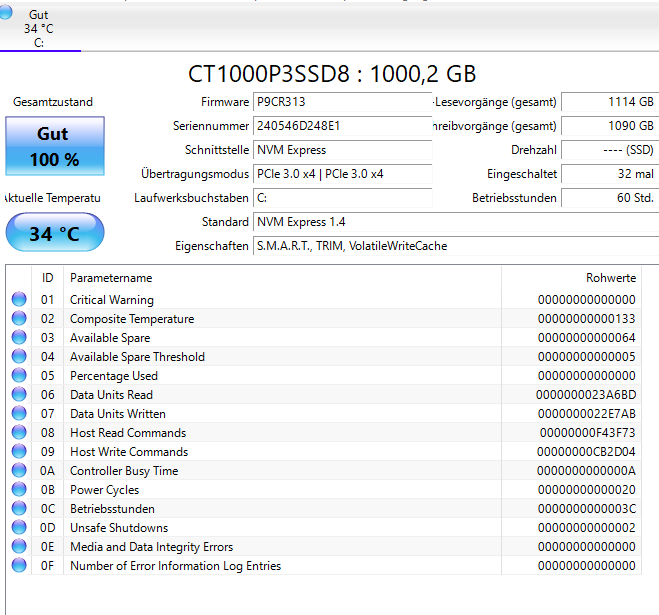This screenshot has height=615, width=659.
Task: Select the Critical Warning parameter name
Action: pyautogui.click(x=112, y=300)
